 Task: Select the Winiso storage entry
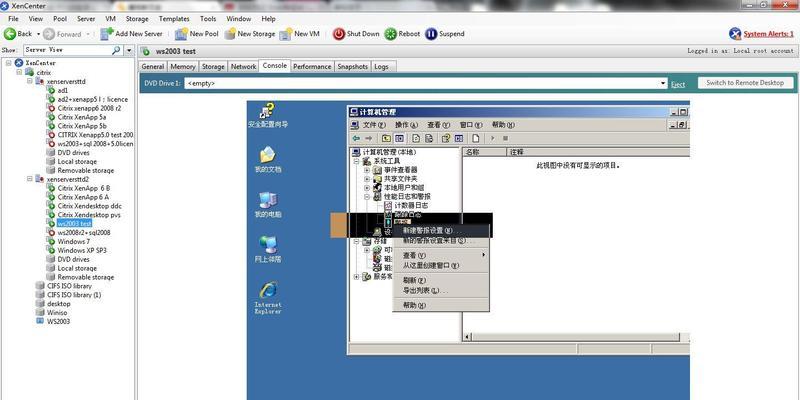(x=57, y=312)
